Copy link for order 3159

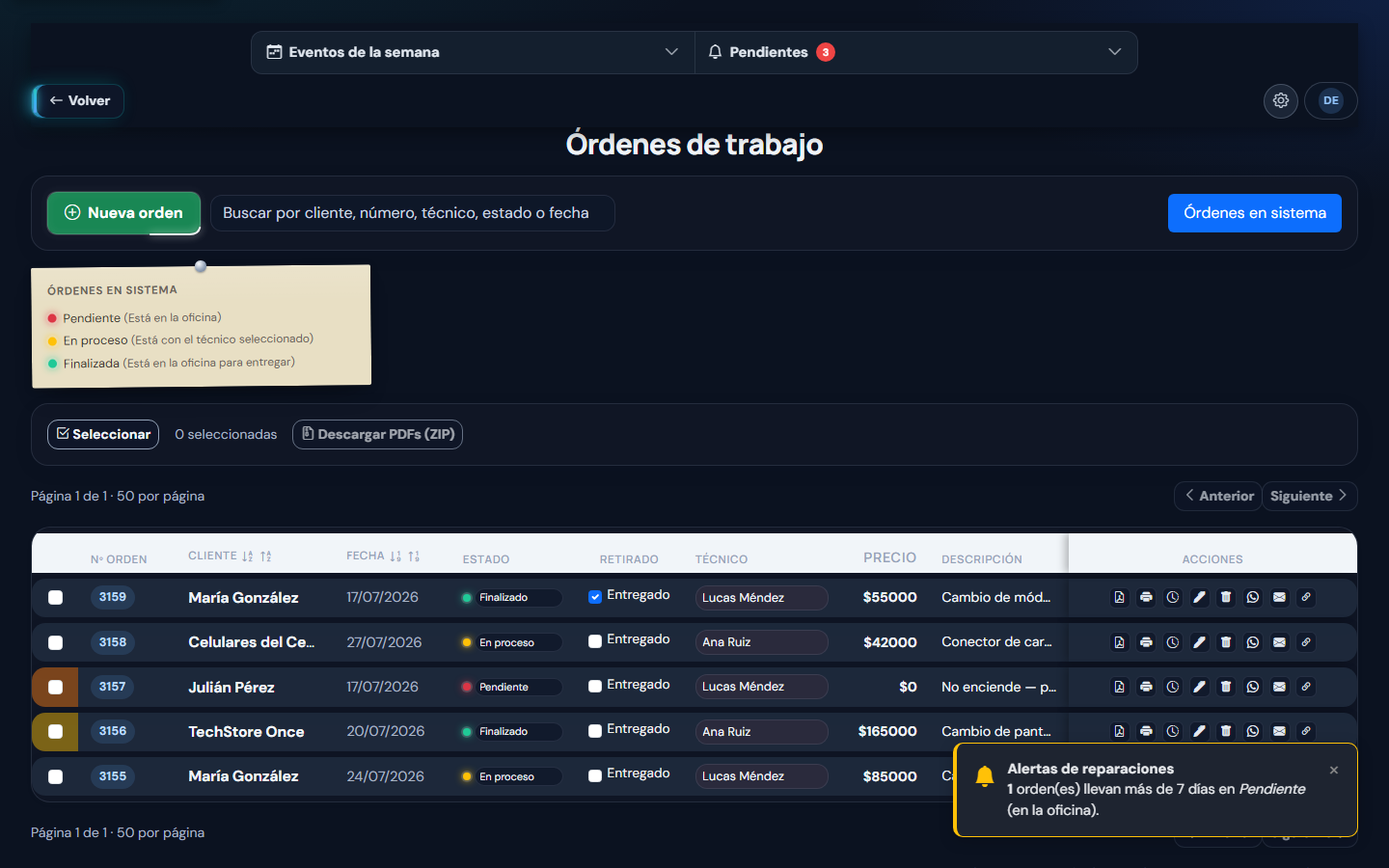point(1306,597)
